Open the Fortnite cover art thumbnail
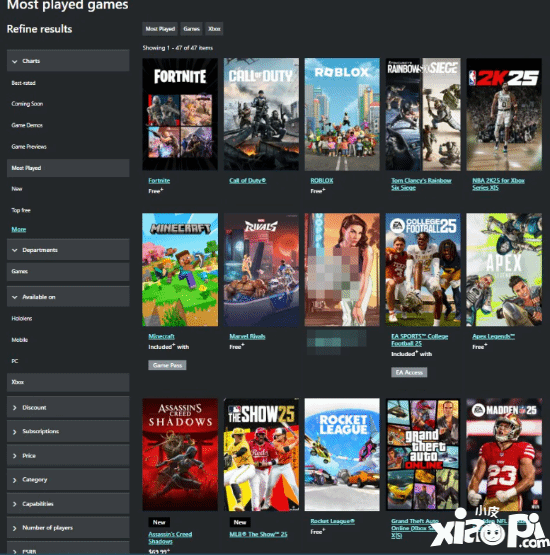This screenshot has height=555, width=550. click(x=180, y=114)
